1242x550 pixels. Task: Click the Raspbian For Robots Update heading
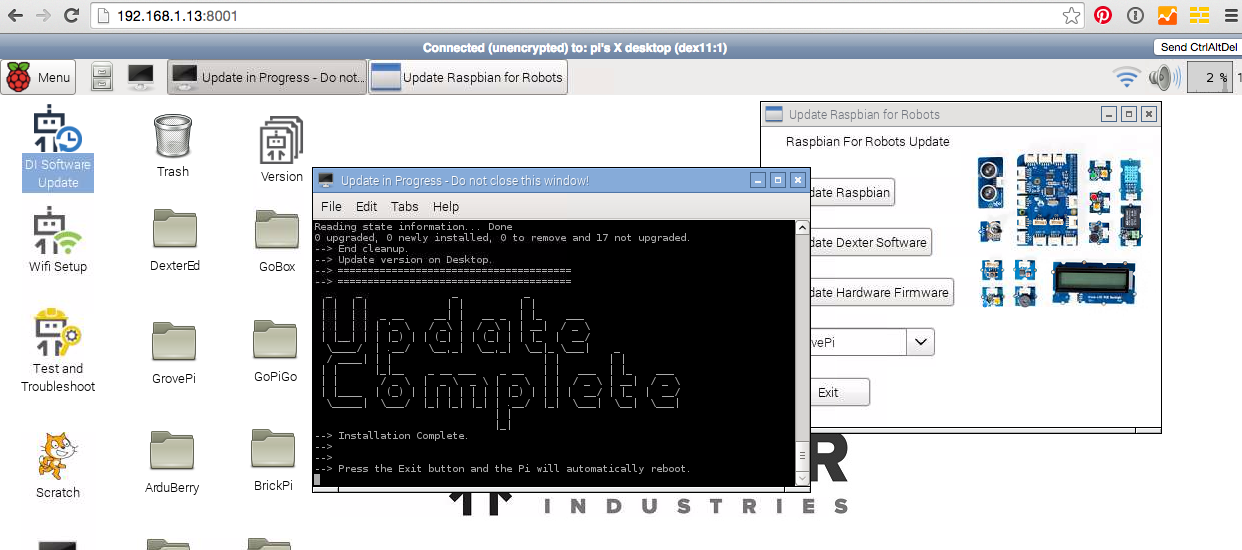868,141
